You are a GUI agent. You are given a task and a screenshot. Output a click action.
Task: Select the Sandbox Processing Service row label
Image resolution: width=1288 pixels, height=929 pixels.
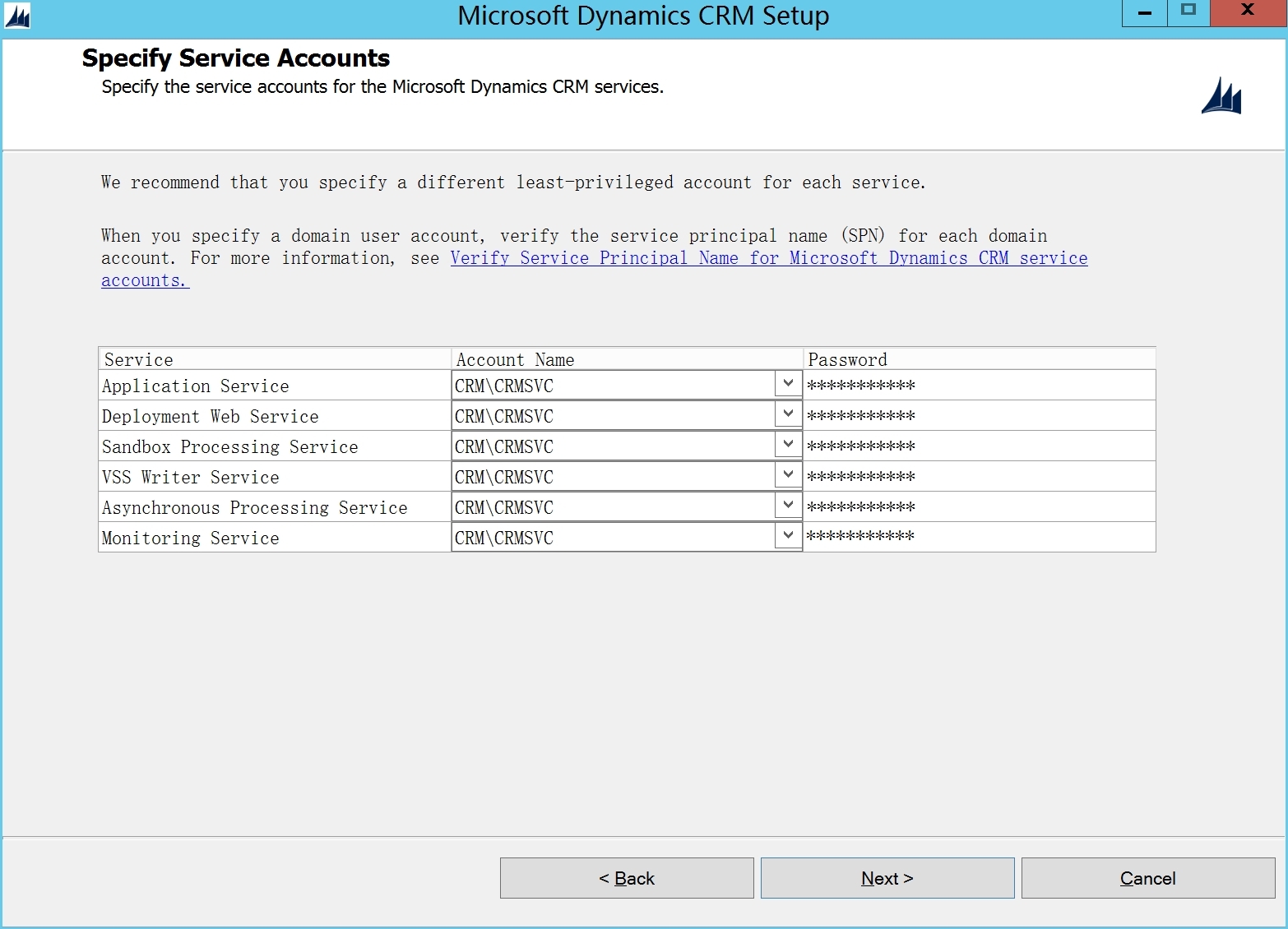[229, 446]
